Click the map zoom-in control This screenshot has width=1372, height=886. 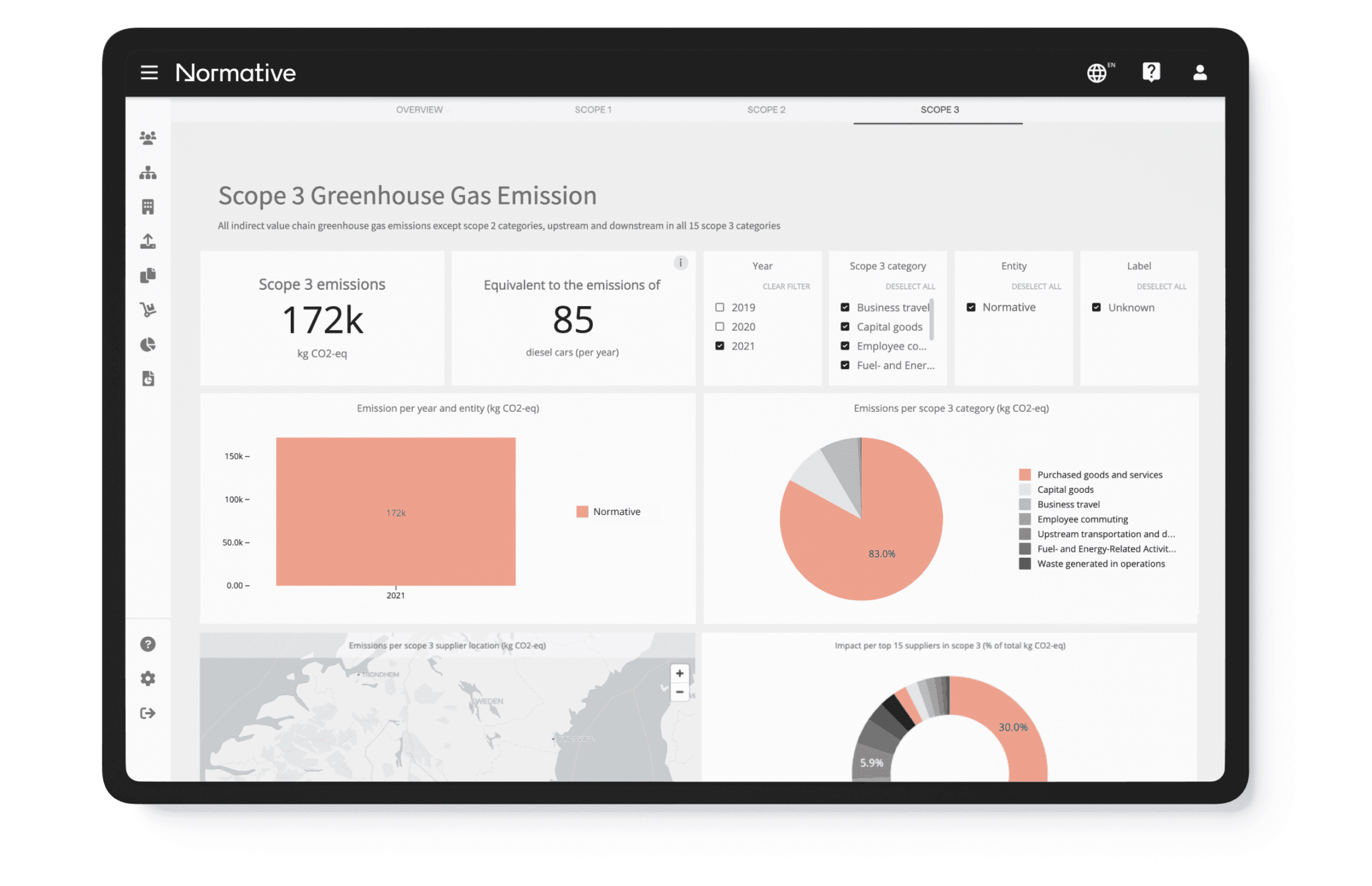679,673
